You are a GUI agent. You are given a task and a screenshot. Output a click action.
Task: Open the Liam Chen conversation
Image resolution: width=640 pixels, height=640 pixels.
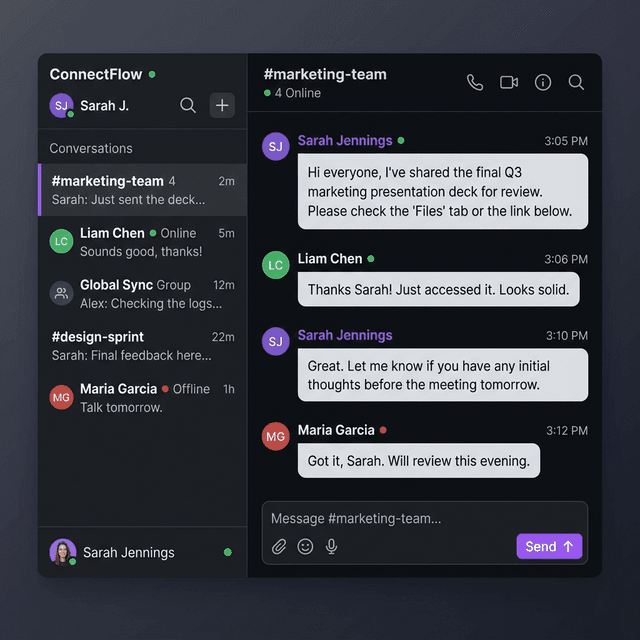(142, 242)
